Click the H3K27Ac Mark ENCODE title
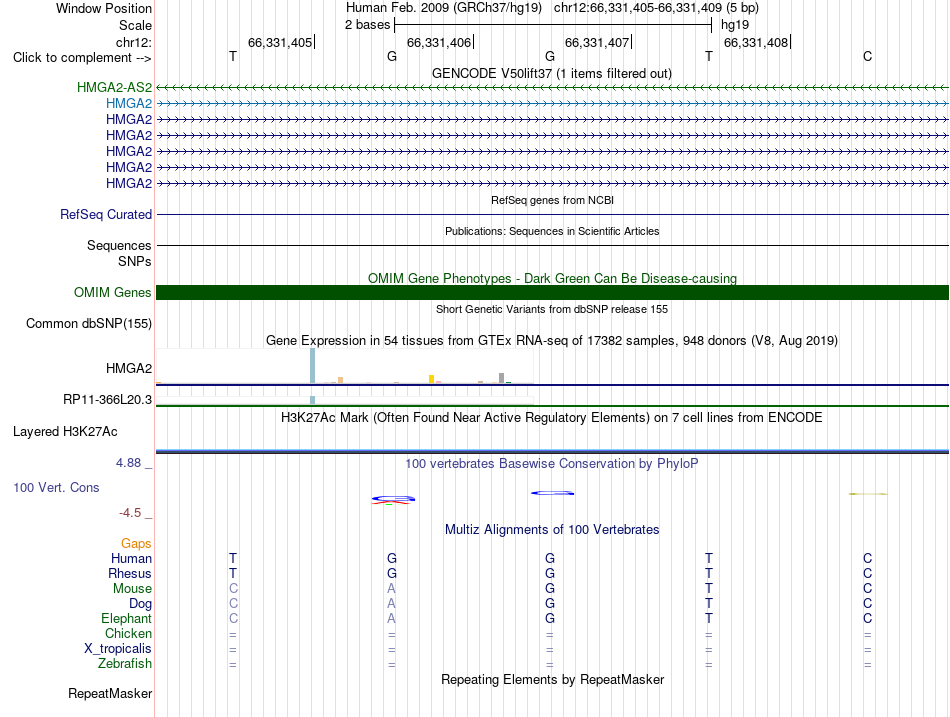 (x=552, y=418)
